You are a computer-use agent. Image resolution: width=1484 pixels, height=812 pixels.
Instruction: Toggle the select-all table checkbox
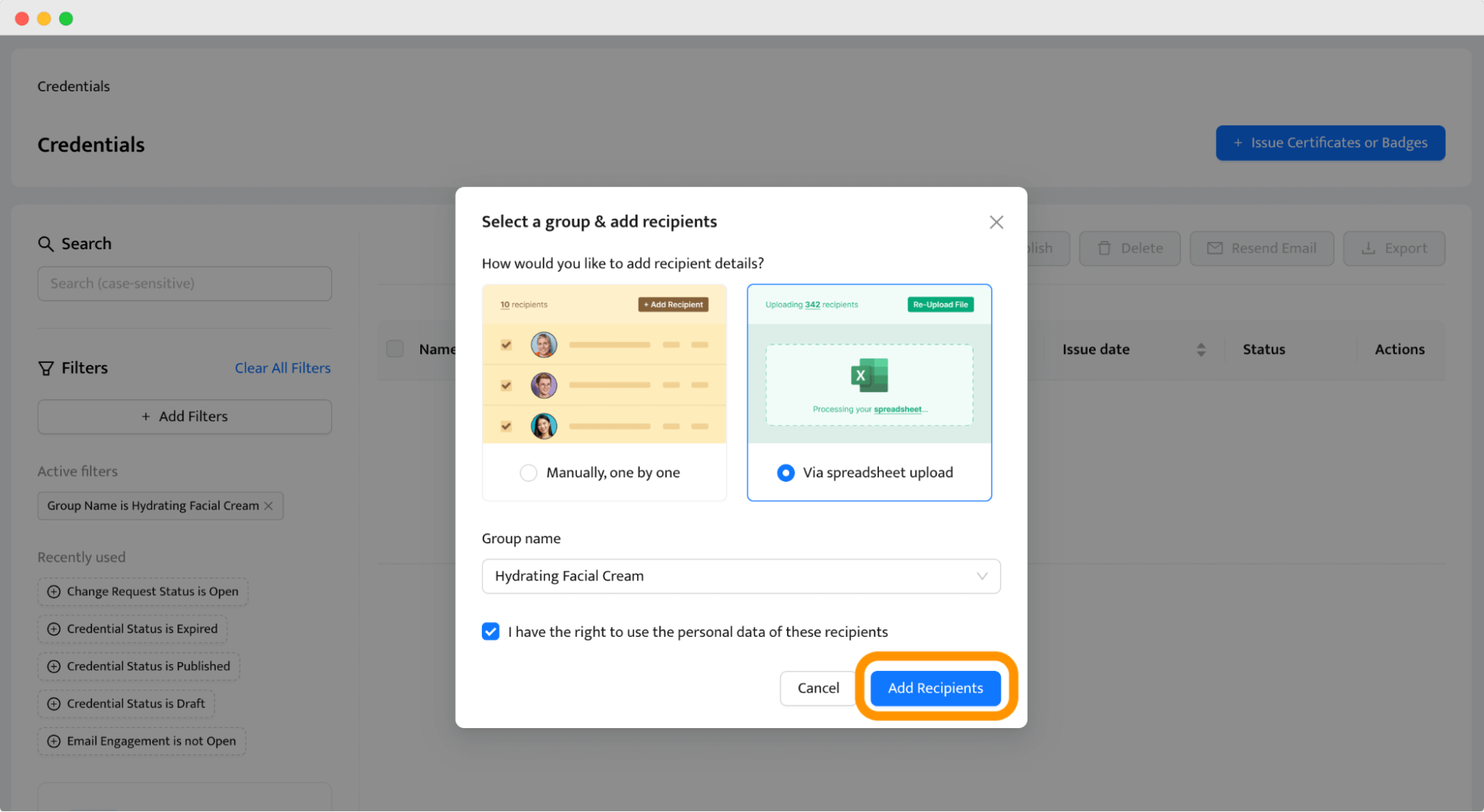[x=395, y=349]
